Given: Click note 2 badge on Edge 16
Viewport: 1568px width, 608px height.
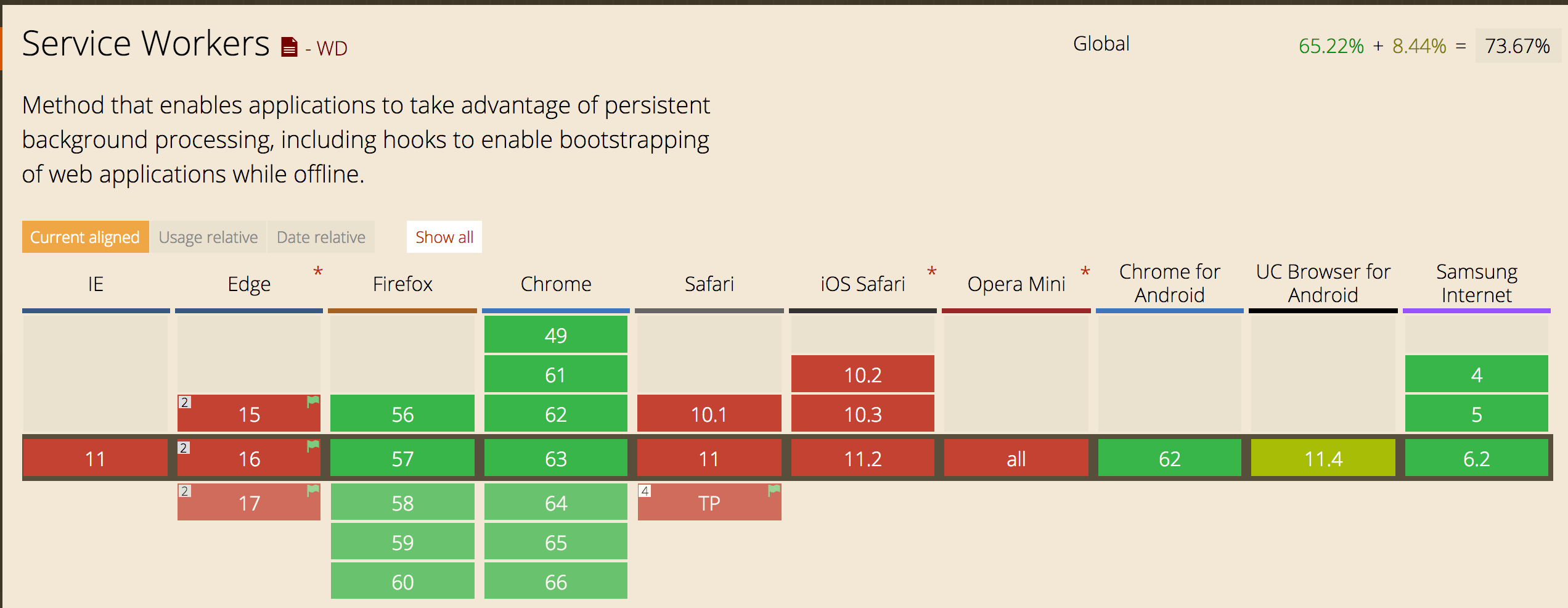Looking at the screenshot, I should [184, 448].
